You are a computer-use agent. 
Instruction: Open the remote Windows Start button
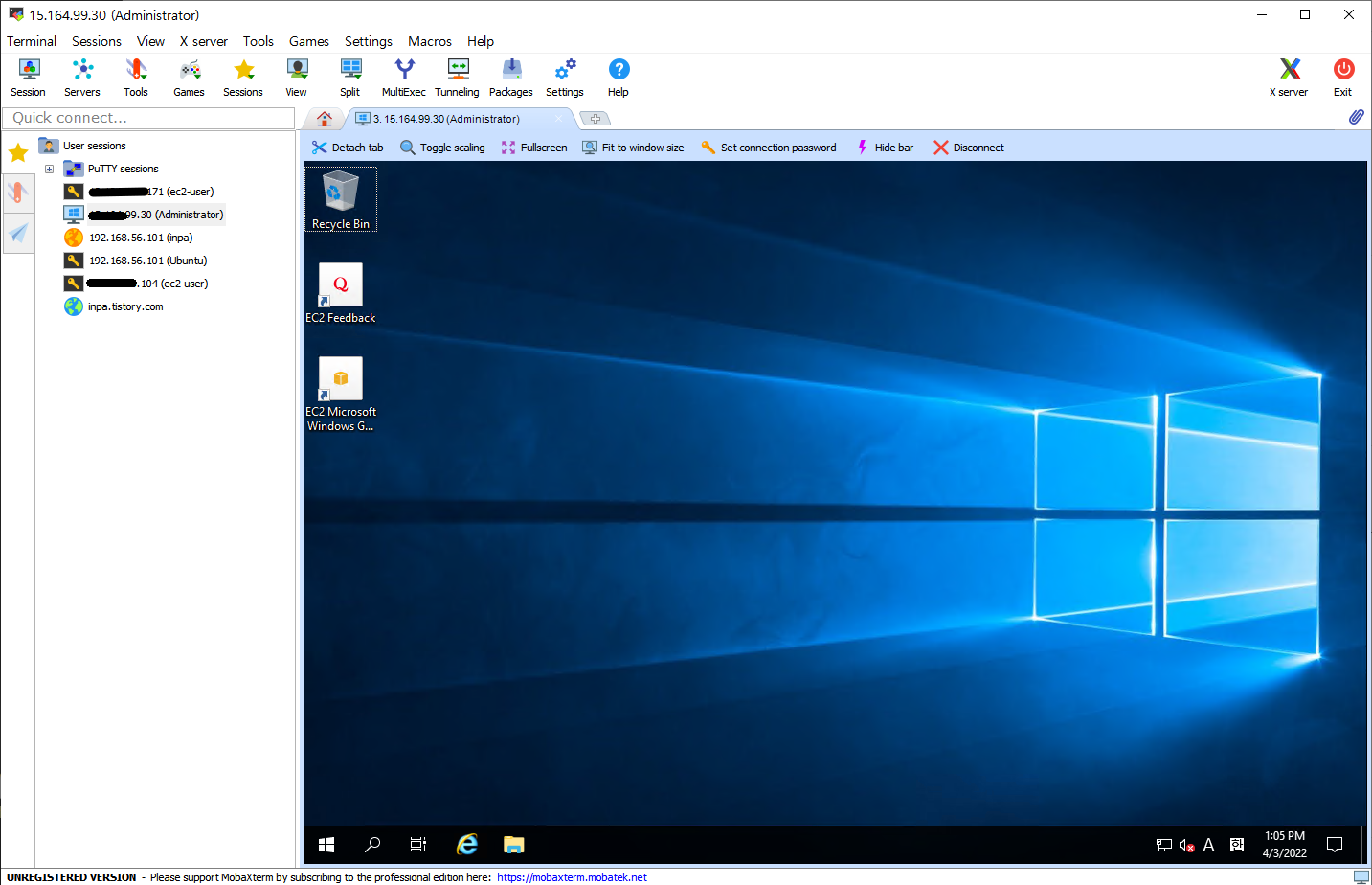pyautogui.click(x=326, y=845)
